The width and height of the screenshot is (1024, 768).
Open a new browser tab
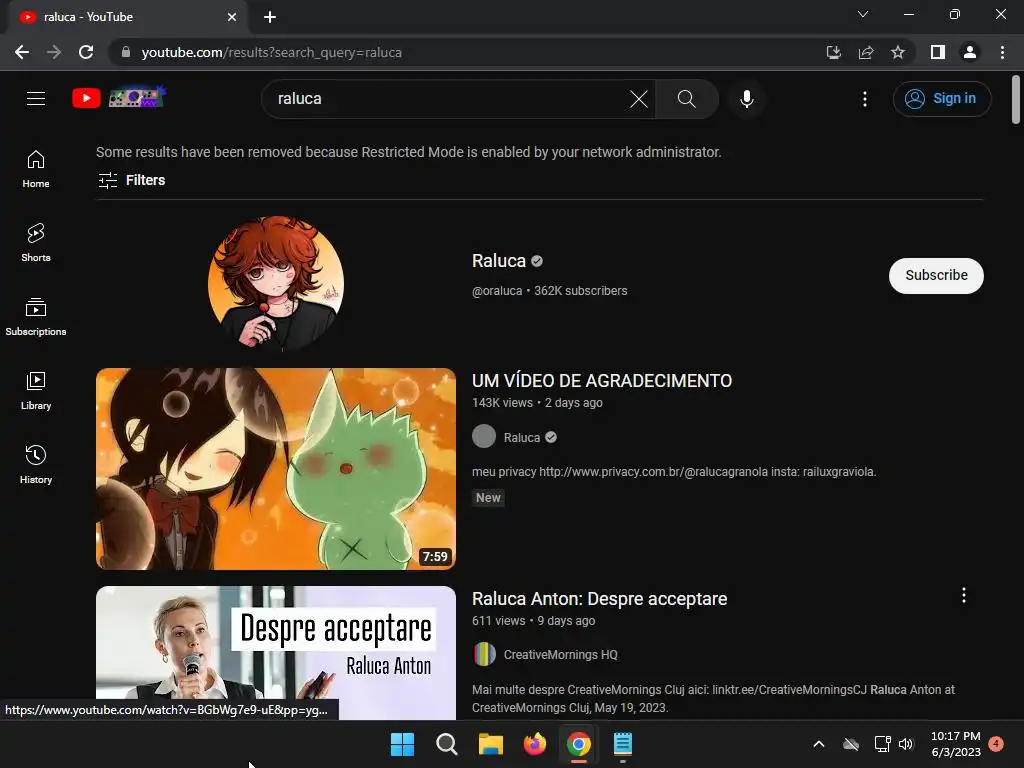point(270,17)
